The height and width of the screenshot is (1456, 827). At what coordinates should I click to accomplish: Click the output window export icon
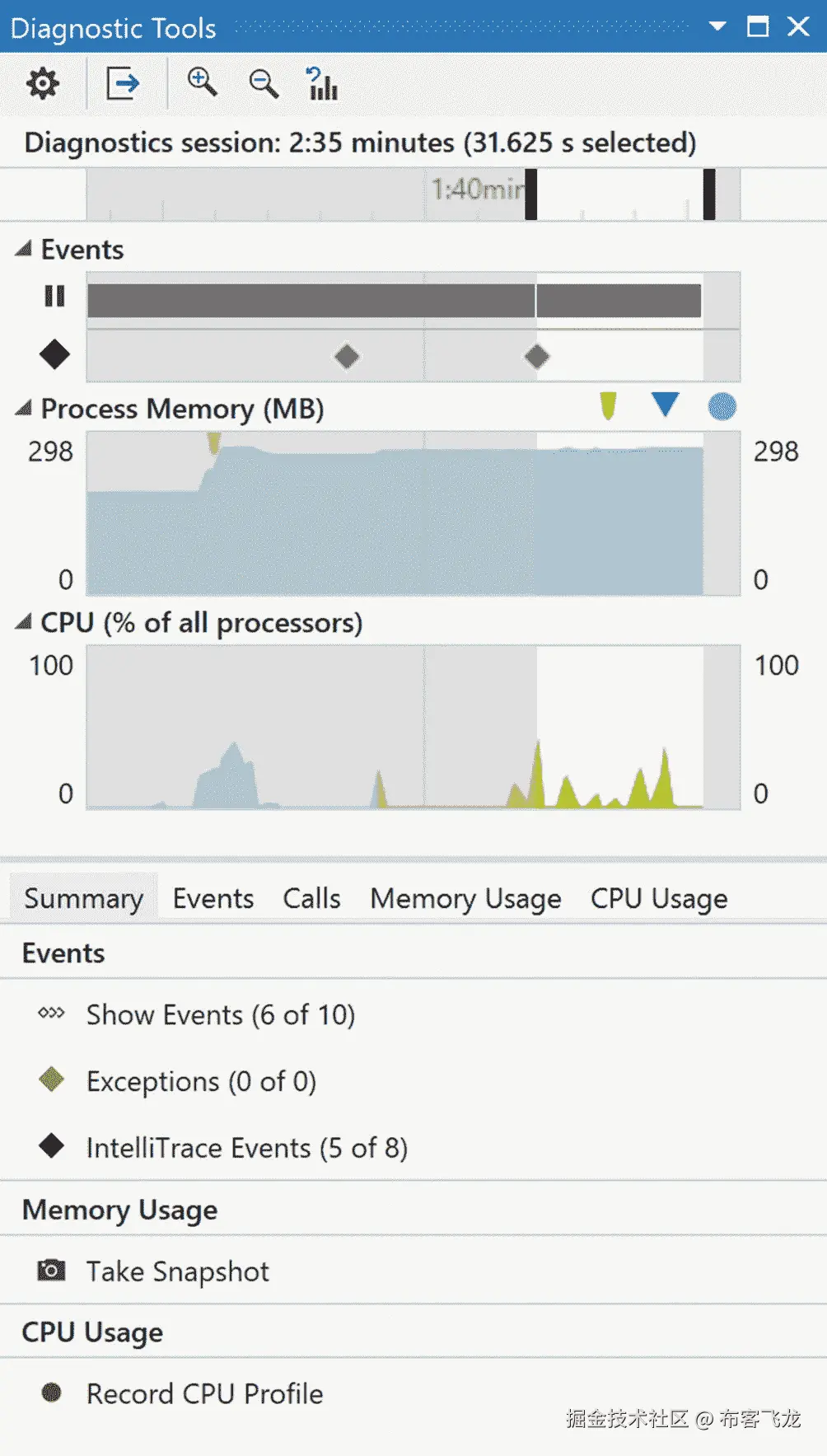[123, 83]
